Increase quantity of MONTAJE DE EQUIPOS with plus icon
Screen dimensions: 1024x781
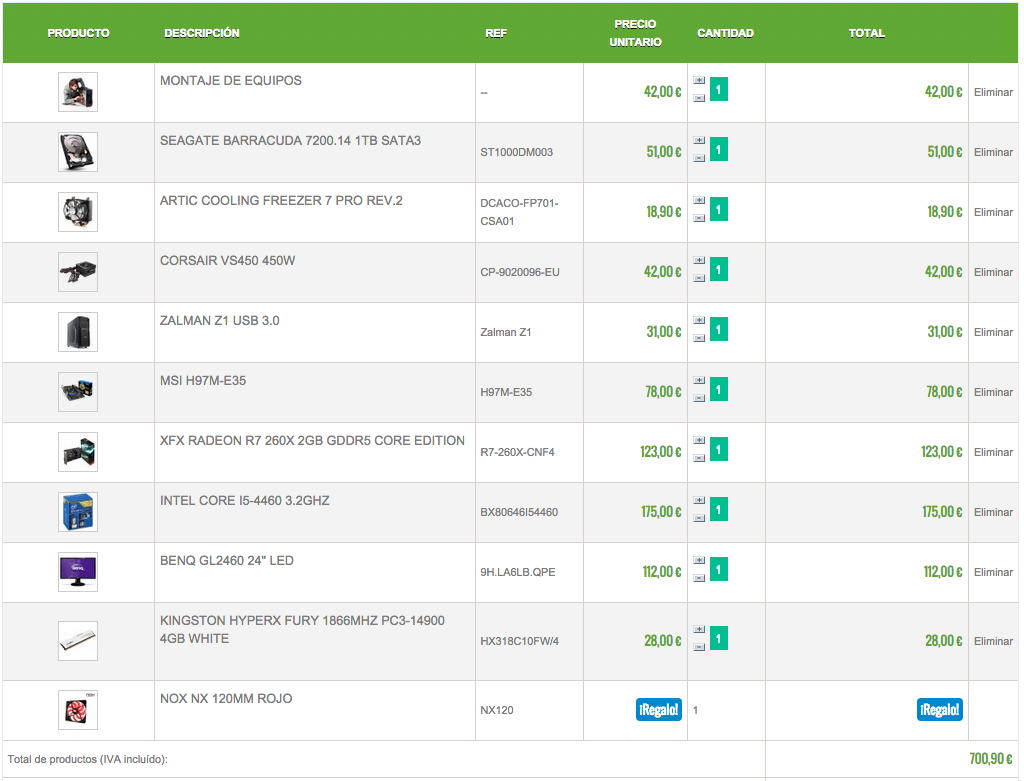pos(699,81)
